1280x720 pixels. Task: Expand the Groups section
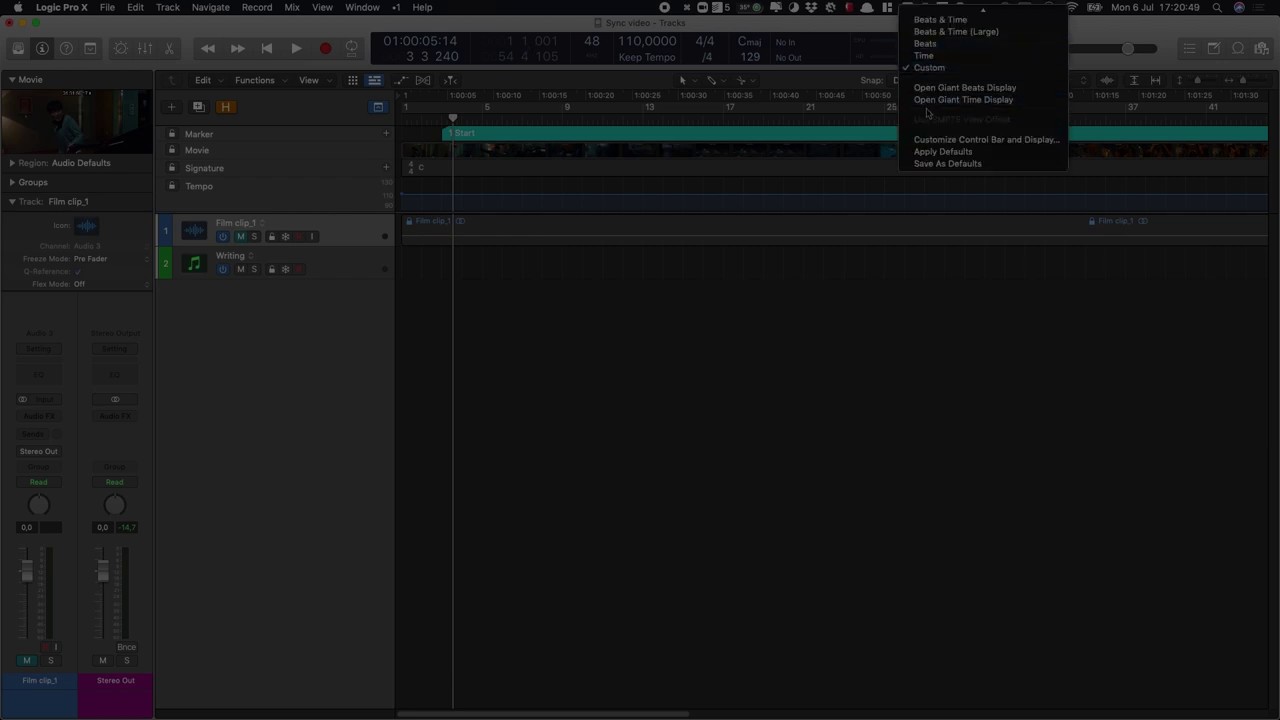coord(11,182)
